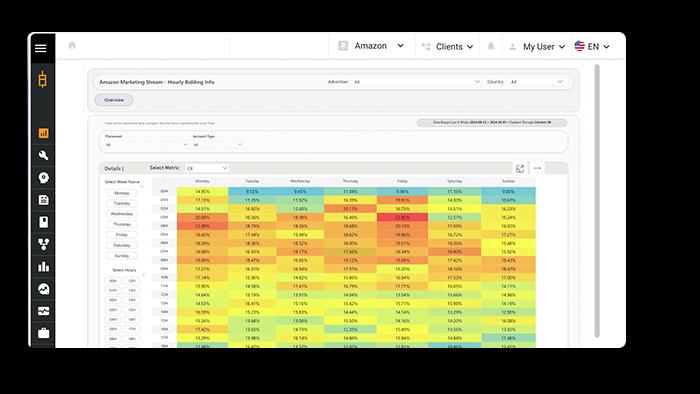Viewport: 700px width, 394px height.
Task: Click the notification bell icon
Action: [491, 46]
